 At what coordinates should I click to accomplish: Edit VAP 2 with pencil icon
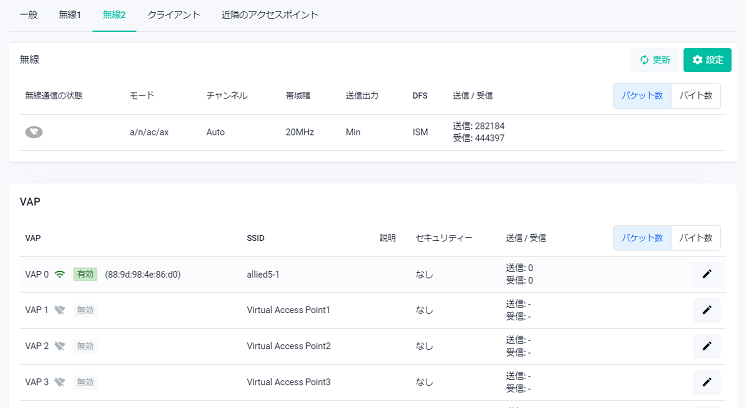(x=707, y=346)
